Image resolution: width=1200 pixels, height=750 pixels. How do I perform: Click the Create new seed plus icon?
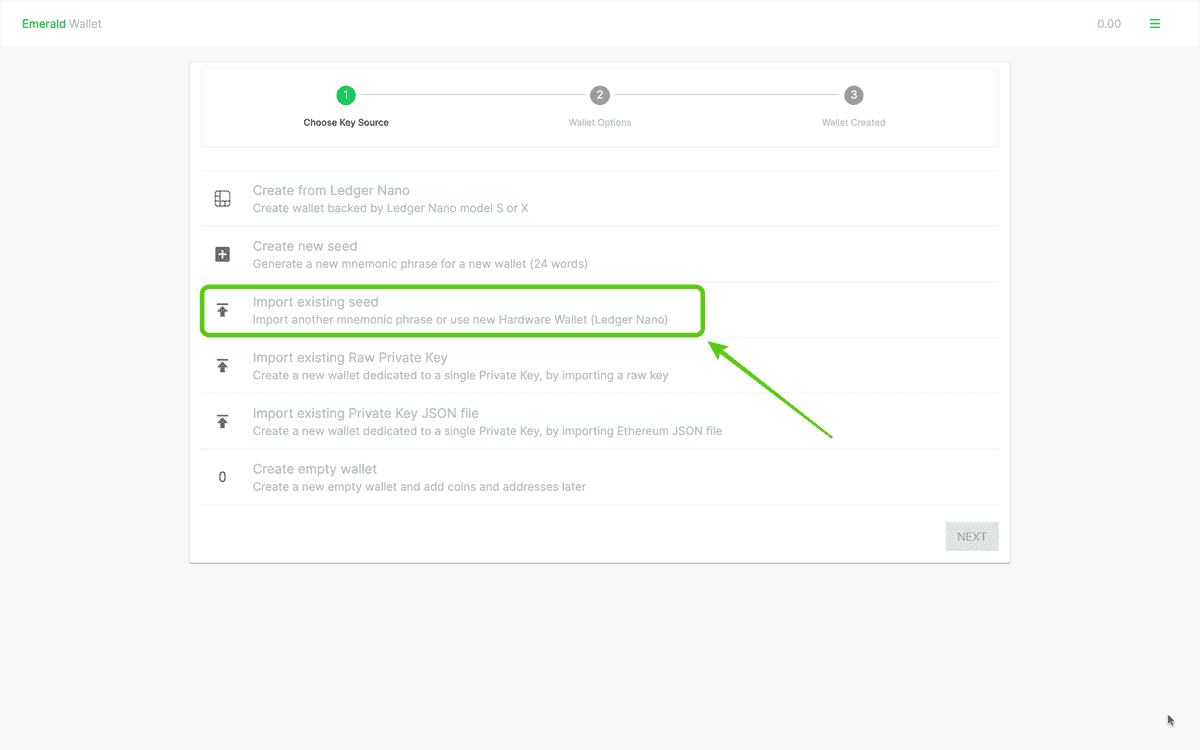(x=222, y=254)
